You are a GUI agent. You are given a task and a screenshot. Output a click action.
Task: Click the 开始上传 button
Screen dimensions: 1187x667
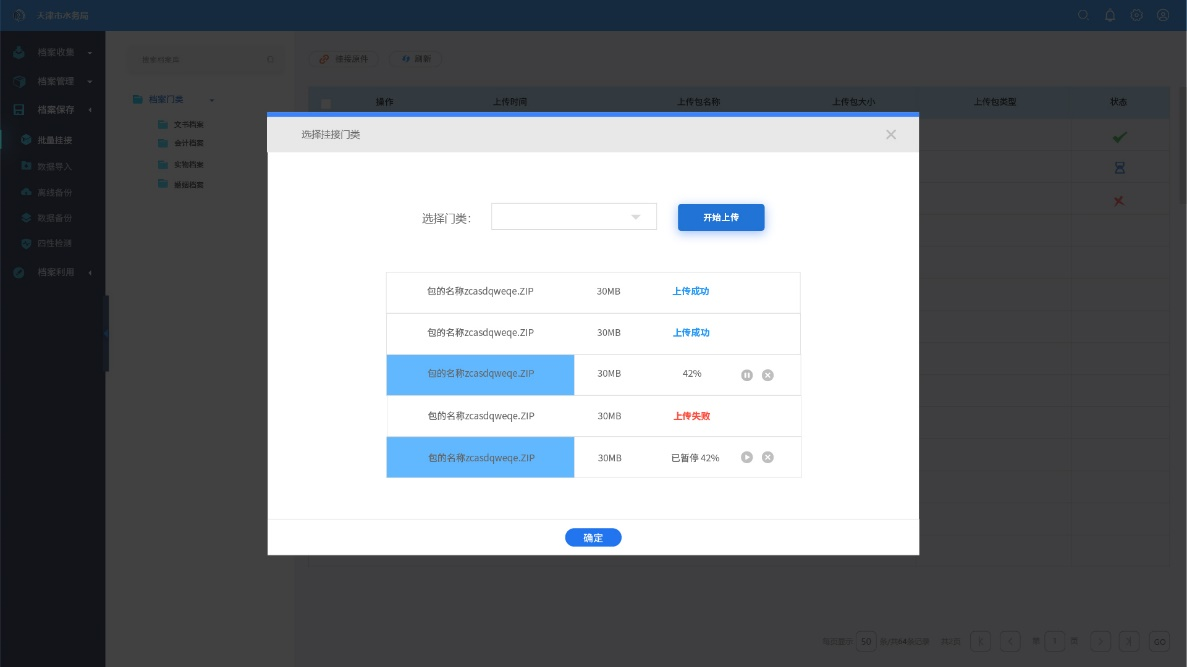click(x=721, y=217)
